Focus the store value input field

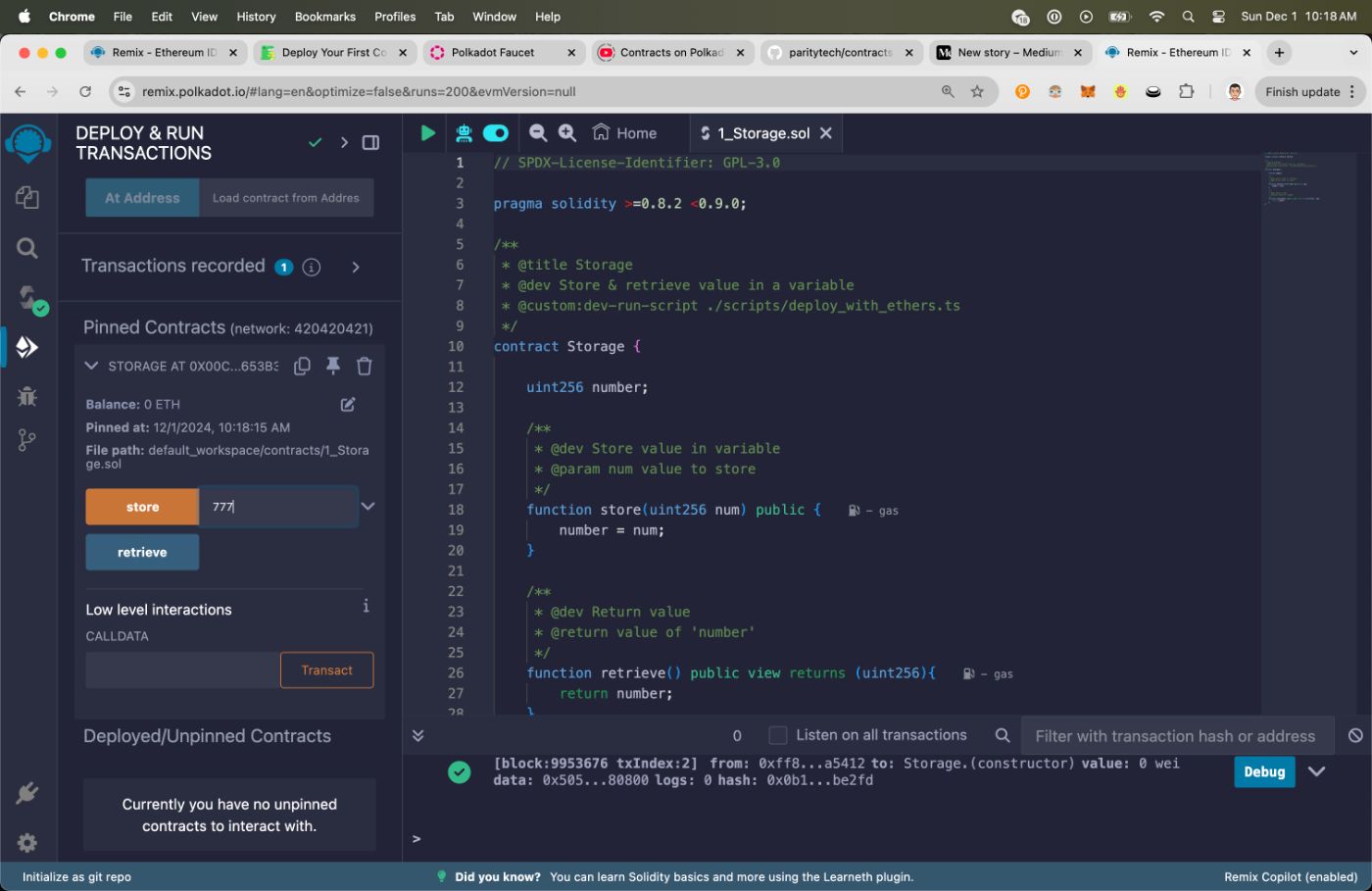[x=278, y=507]
